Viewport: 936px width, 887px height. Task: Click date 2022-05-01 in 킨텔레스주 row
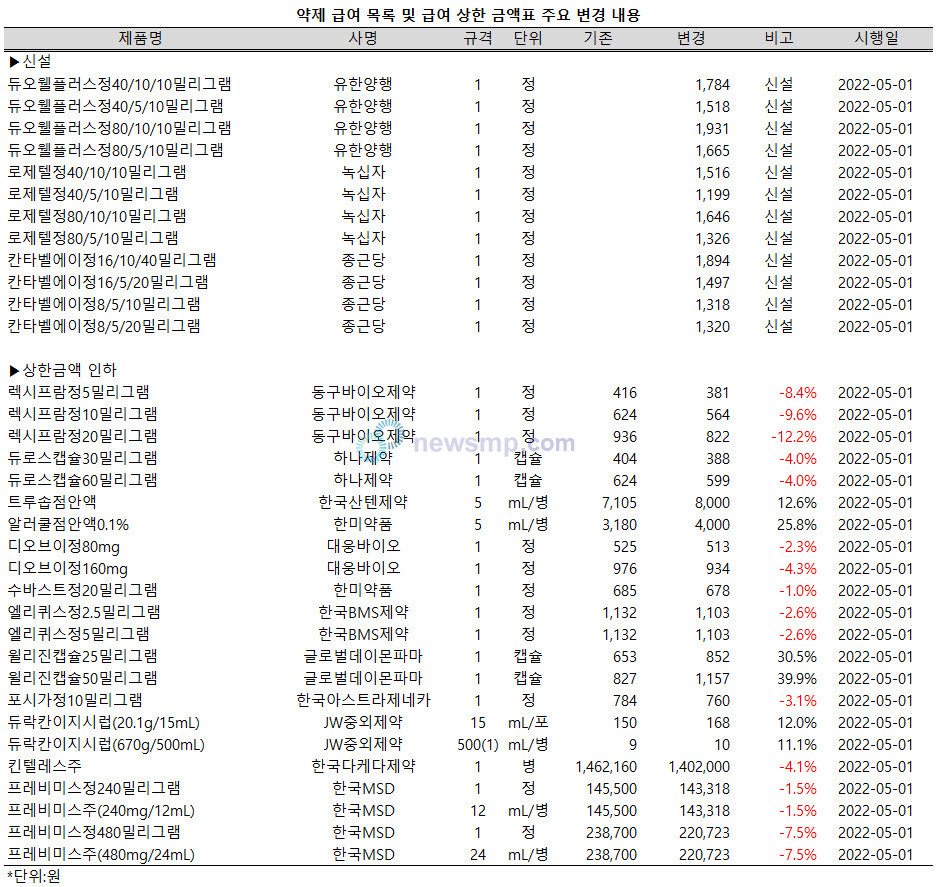pyautogui.click(x=875, y=766)
